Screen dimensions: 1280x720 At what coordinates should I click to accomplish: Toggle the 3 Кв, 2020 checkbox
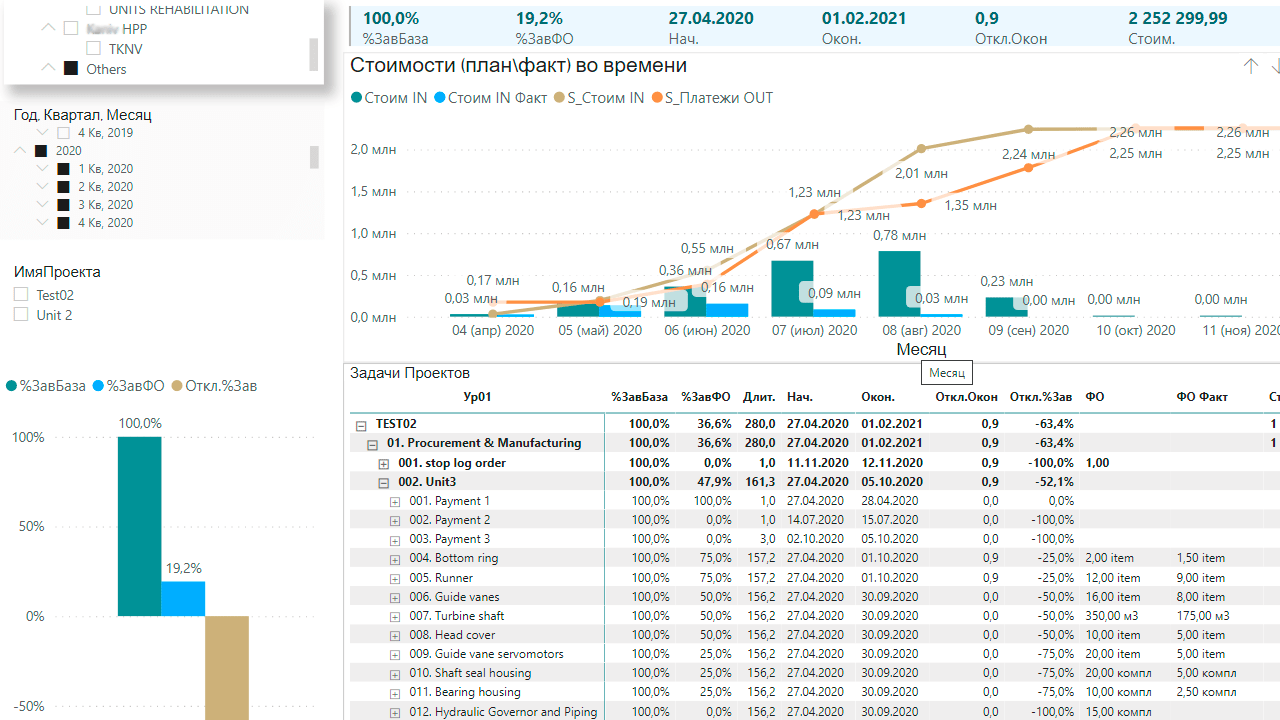(x=64, y=205)
